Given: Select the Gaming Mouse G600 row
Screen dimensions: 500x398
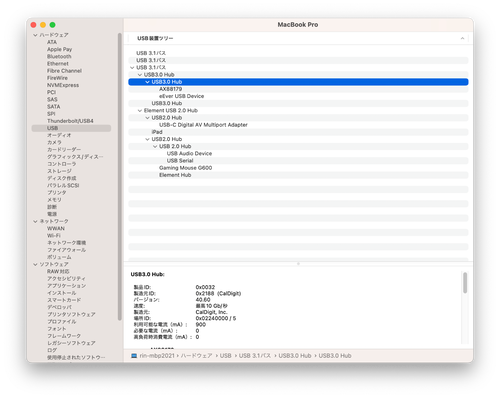Looking at the screenshot, I should [x=298, y=168].
